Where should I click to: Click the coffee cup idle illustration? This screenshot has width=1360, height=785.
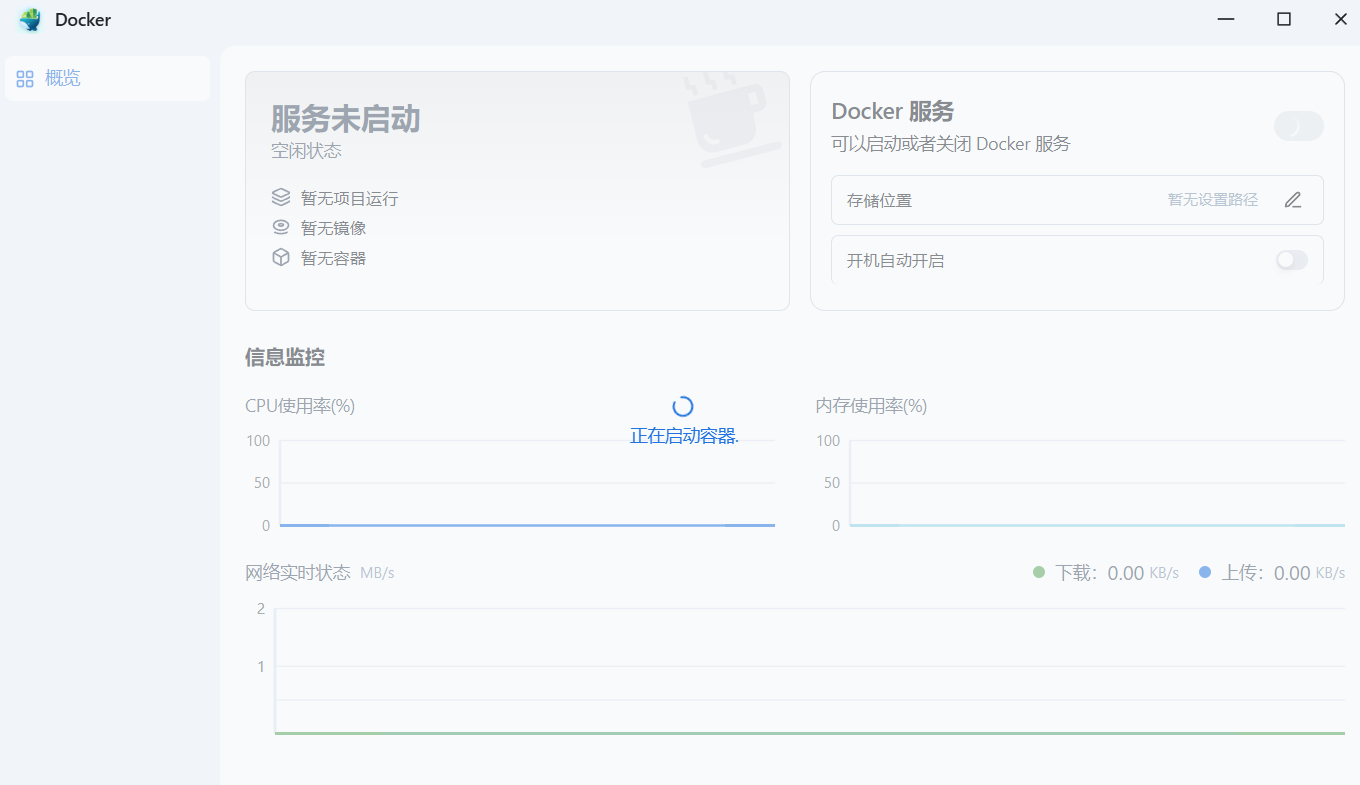point(726,120)
